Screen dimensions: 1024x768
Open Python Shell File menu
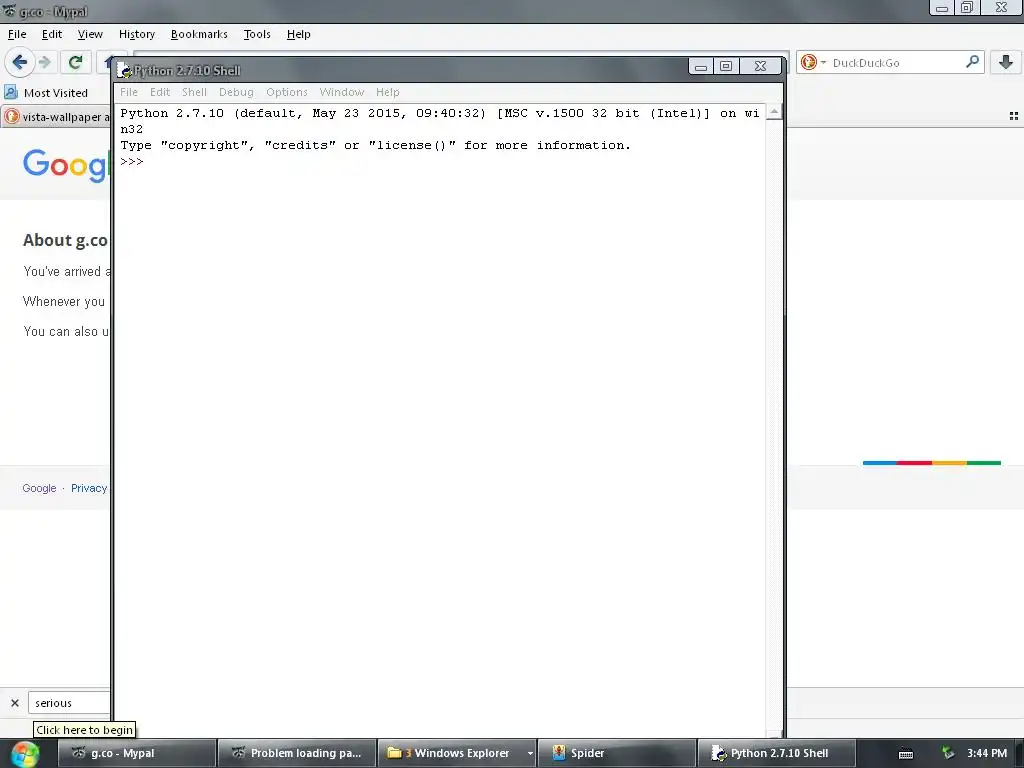click(x=129, y=92)
